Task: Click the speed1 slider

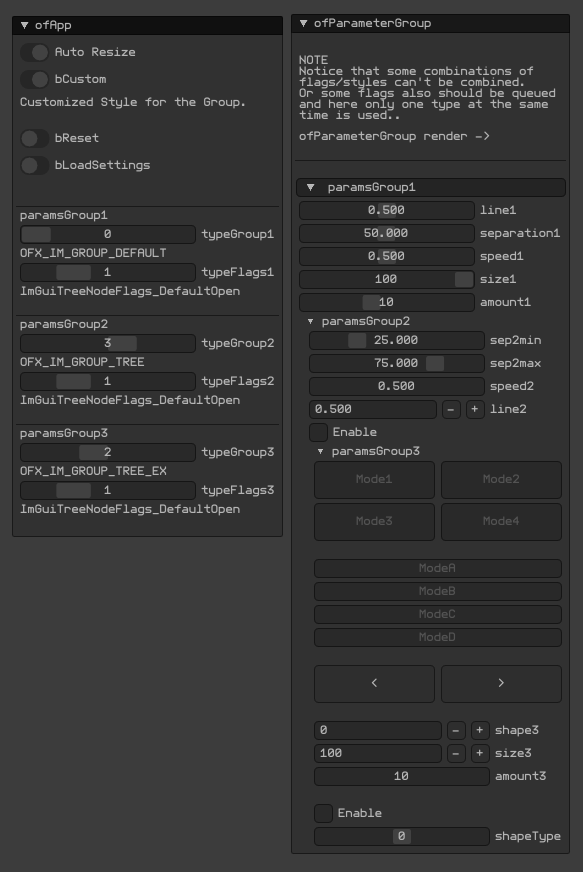Action: click(387, 256)
